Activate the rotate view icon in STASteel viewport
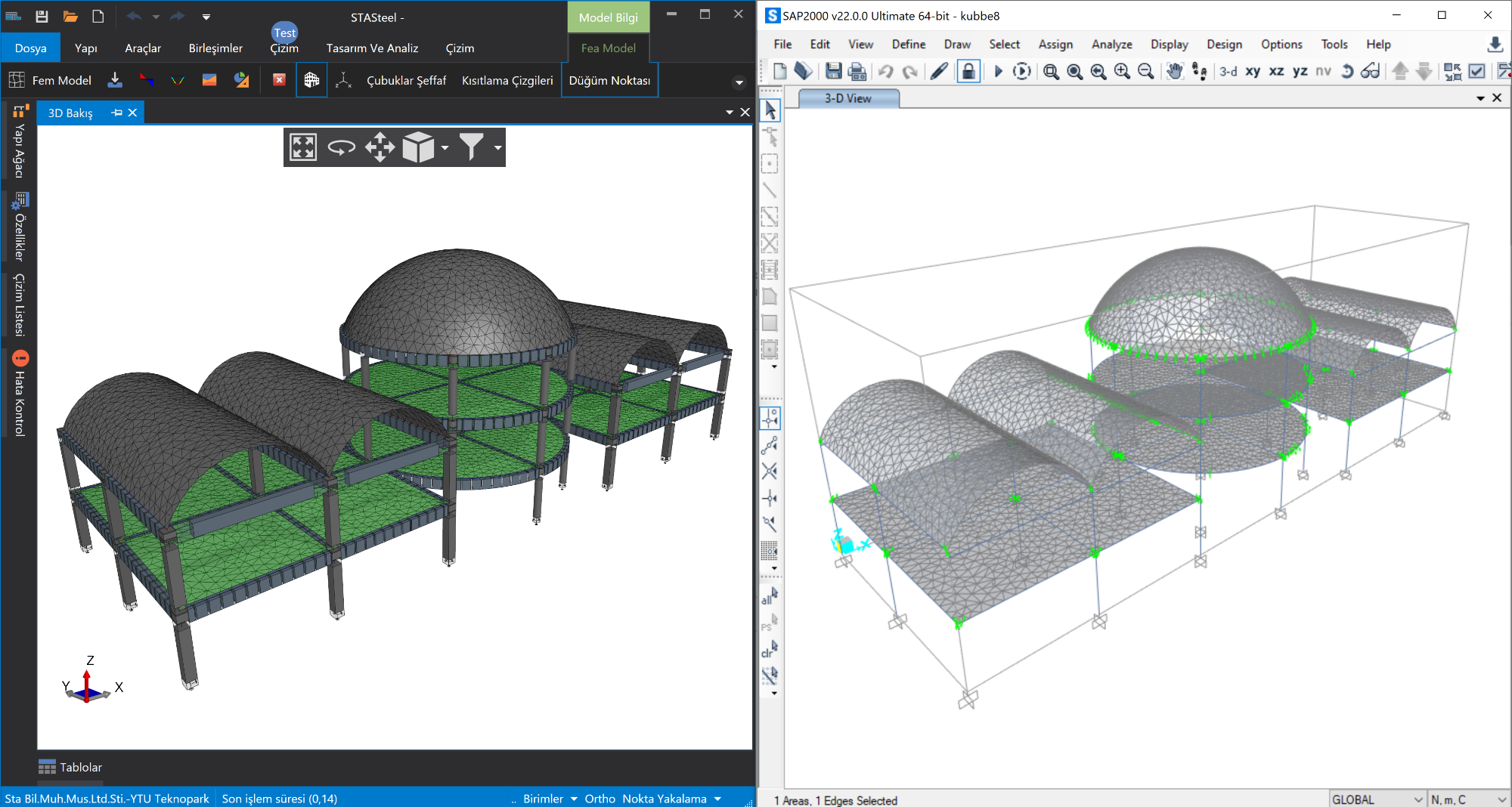 pos(341,147)
